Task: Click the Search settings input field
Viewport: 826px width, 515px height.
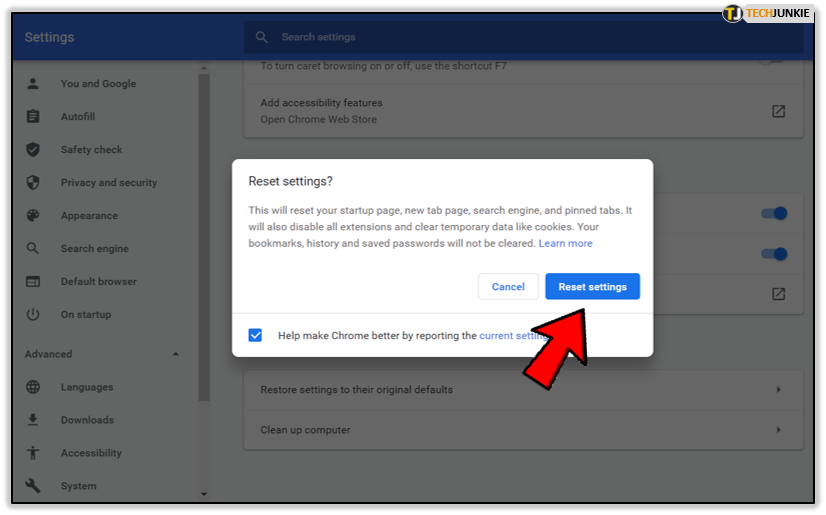Action: (x=520, y=37)
